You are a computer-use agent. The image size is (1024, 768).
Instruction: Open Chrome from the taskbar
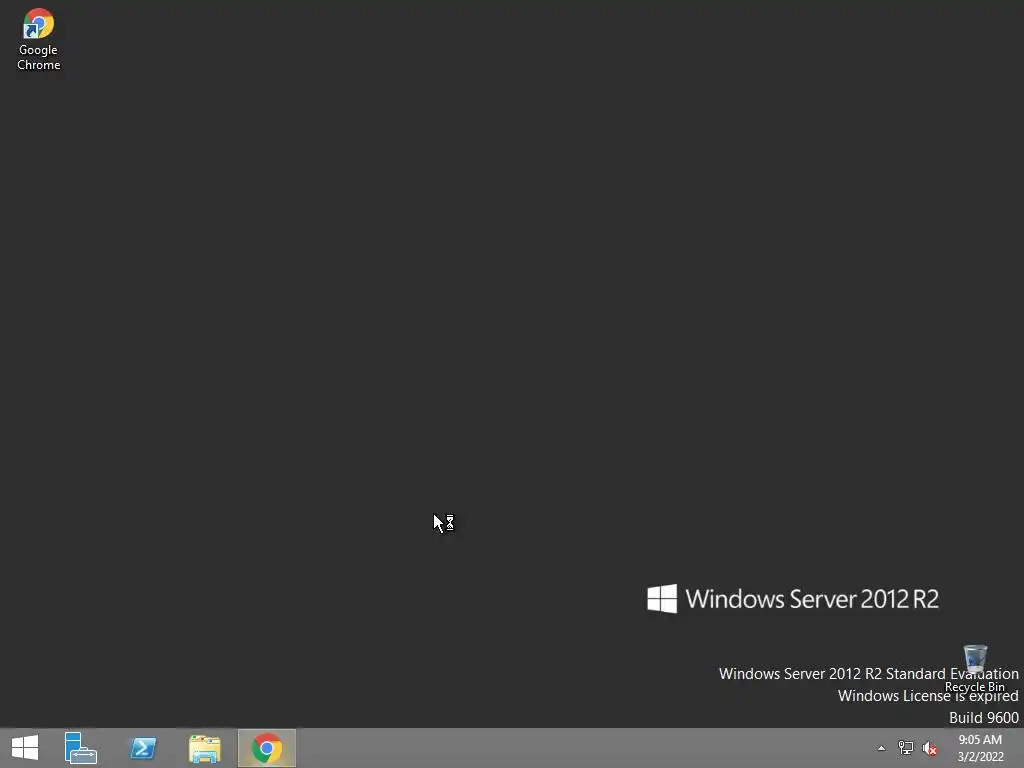pos(267,748)
